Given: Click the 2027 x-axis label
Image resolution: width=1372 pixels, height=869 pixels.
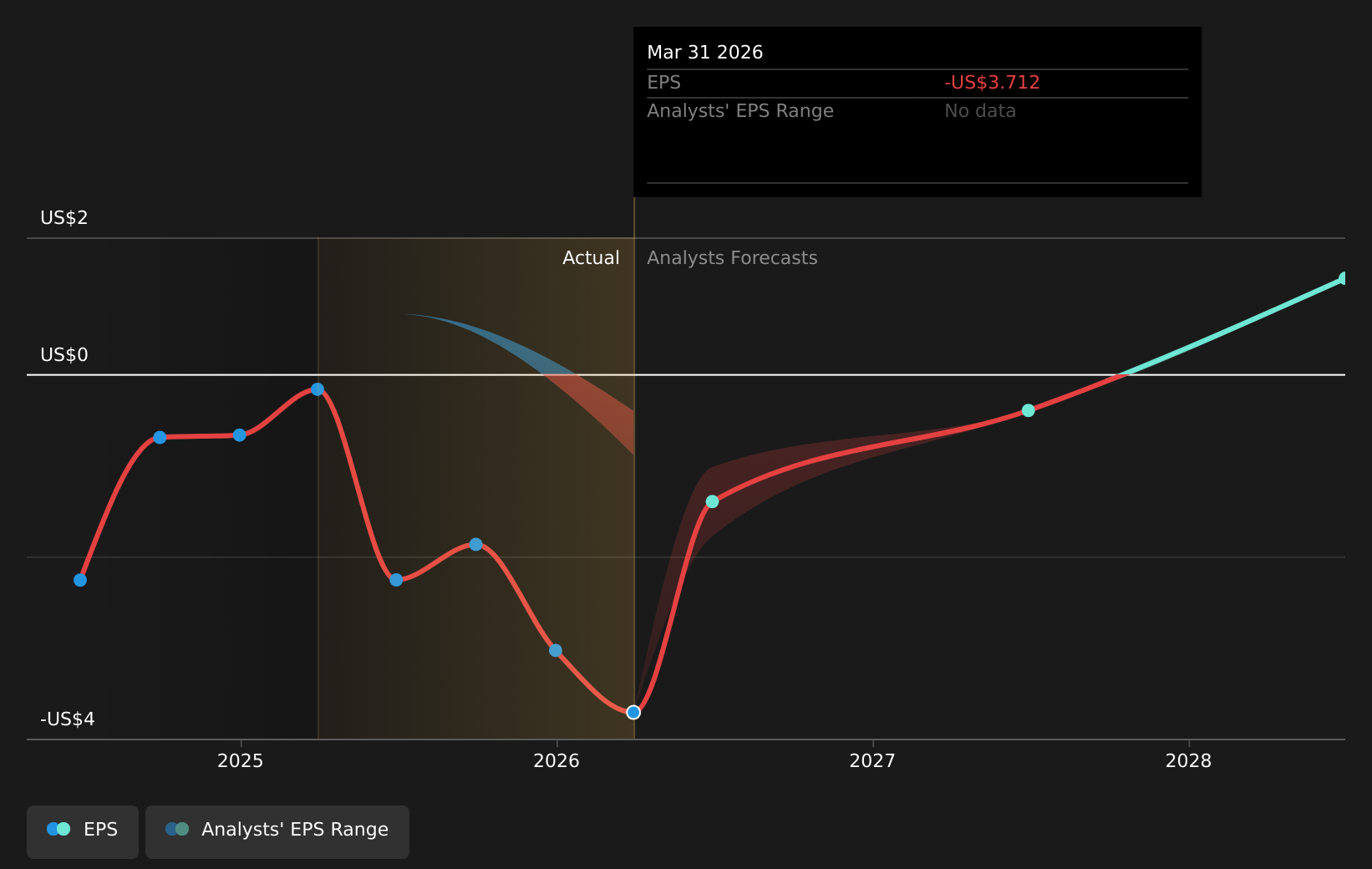Looking at the screenshot, I should [x=872, y=761].
